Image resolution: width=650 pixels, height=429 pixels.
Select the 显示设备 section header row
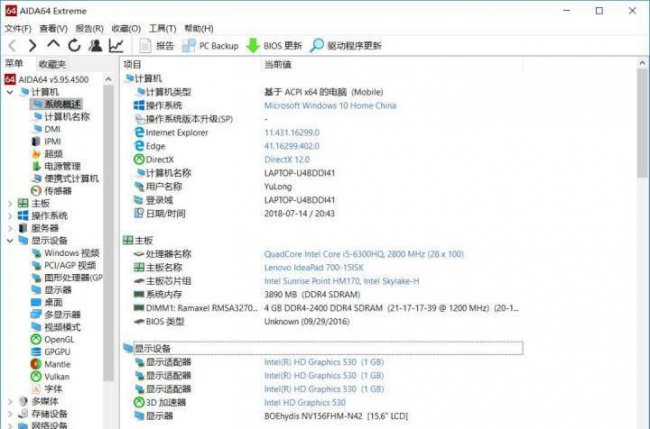tap(323, 349)
